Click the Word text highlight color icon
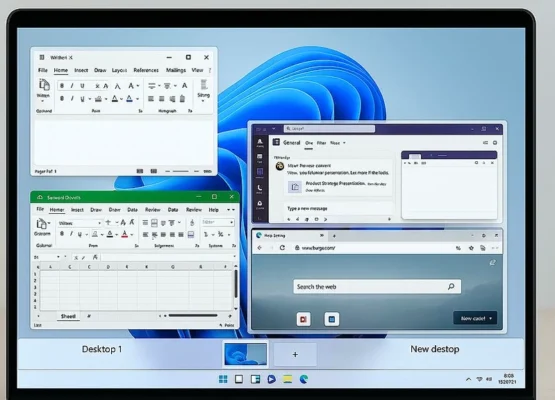The width and height of the screenshot is (555, 400). (x=98, y=99)
